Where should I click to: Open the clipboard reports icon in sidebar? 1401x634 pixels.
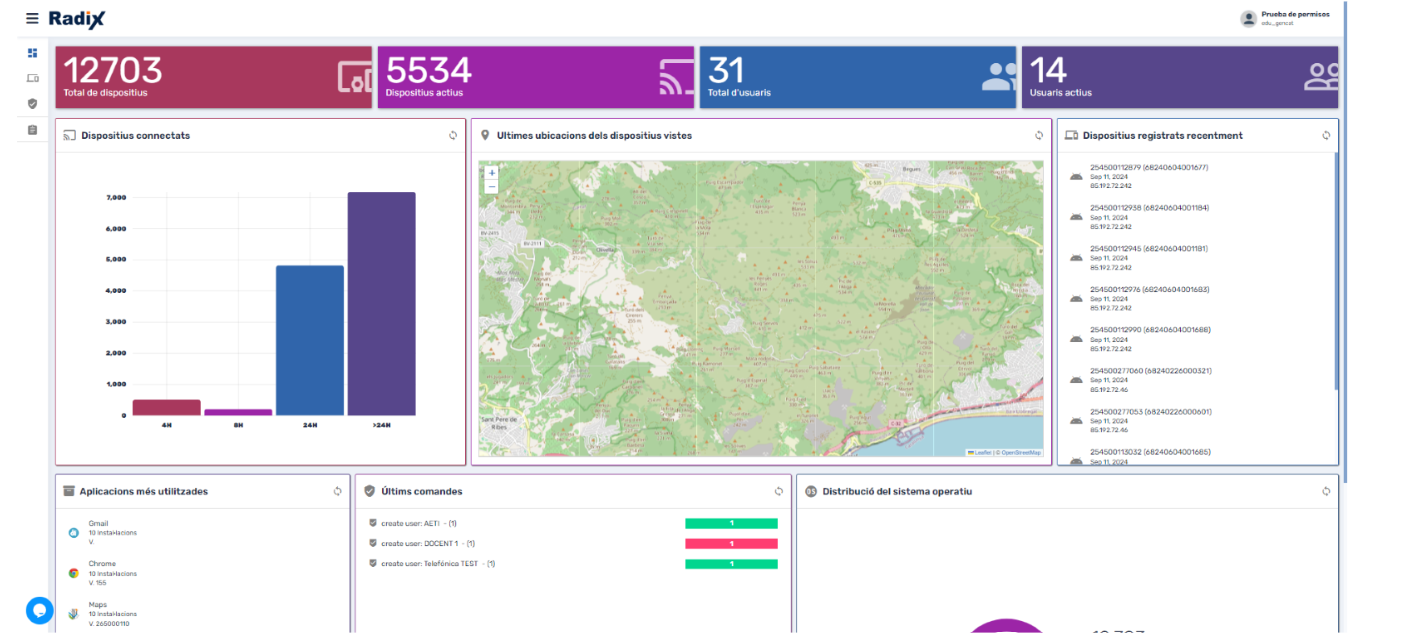click(32, 130)
